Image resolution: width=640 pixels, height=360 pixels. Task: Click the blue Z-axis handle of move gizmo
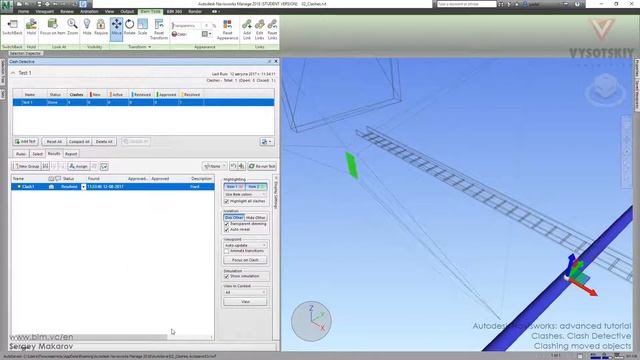coord(571,264)
